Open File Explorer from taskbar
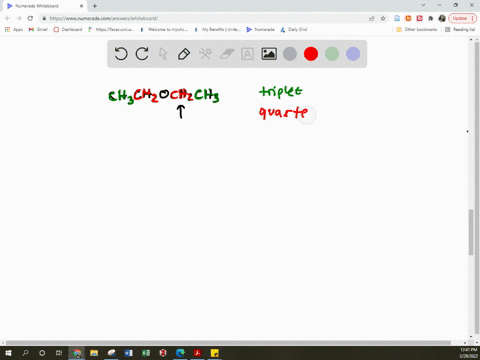The image size is (480, 360). (94, 353)
